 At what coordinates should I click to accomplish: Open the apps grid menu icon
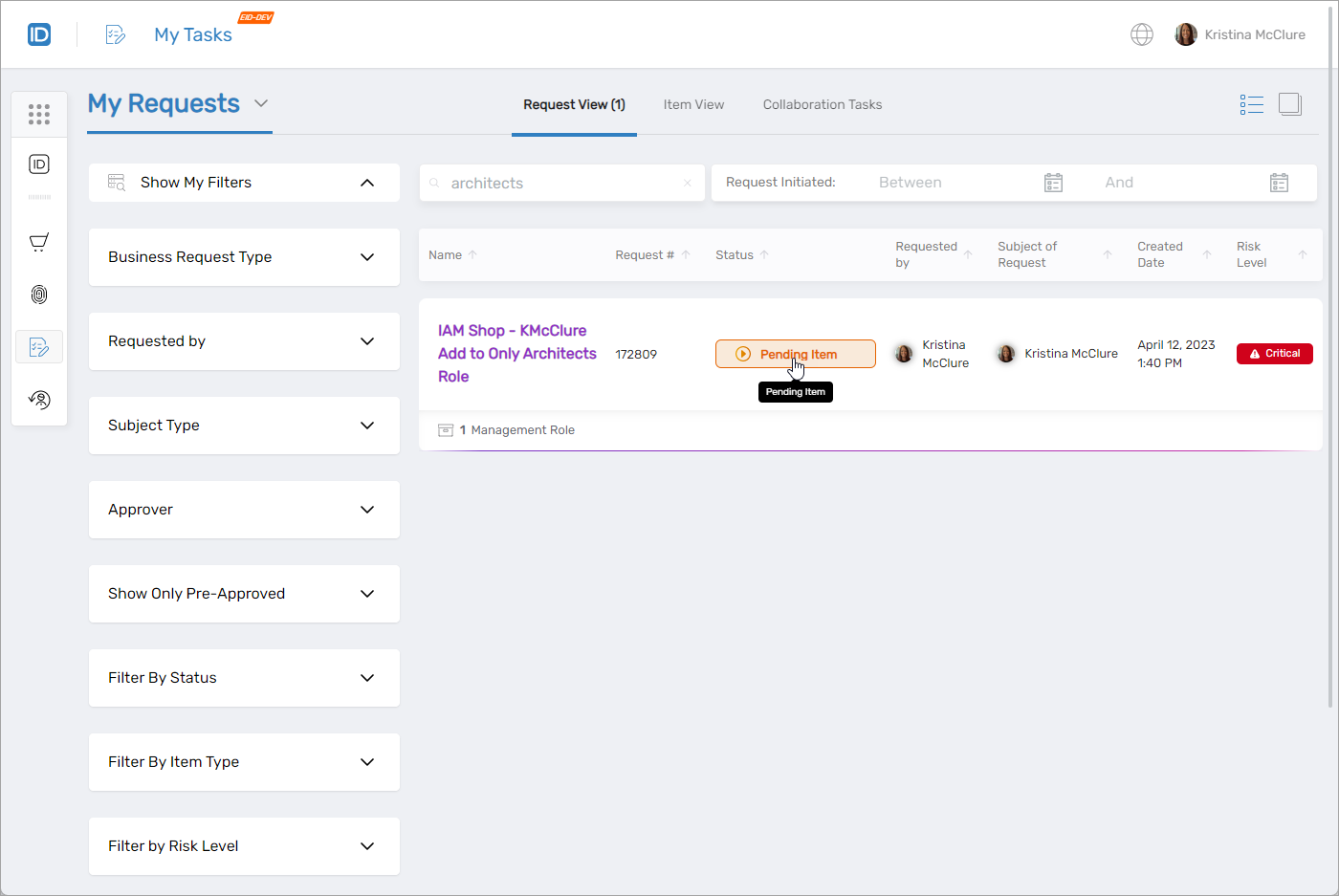point(39,115)
